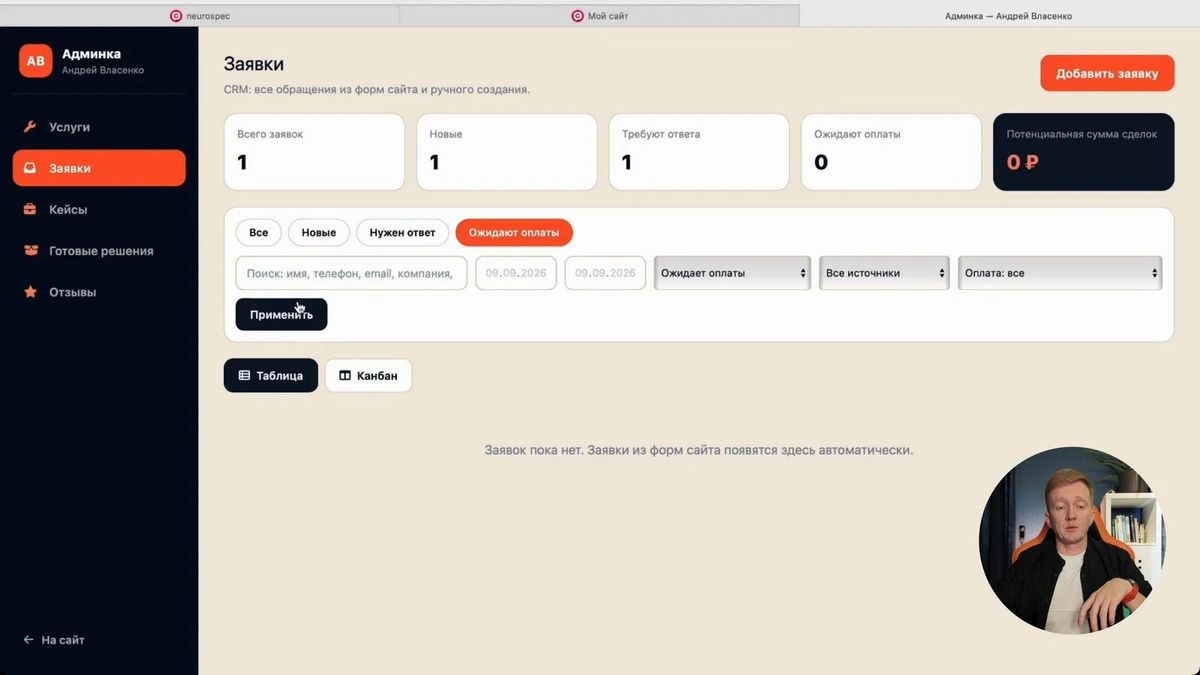Toggle the Ожидают оплаты filter chip
The height and width of the screenshot is (675, 1200).
pos(514,233)
